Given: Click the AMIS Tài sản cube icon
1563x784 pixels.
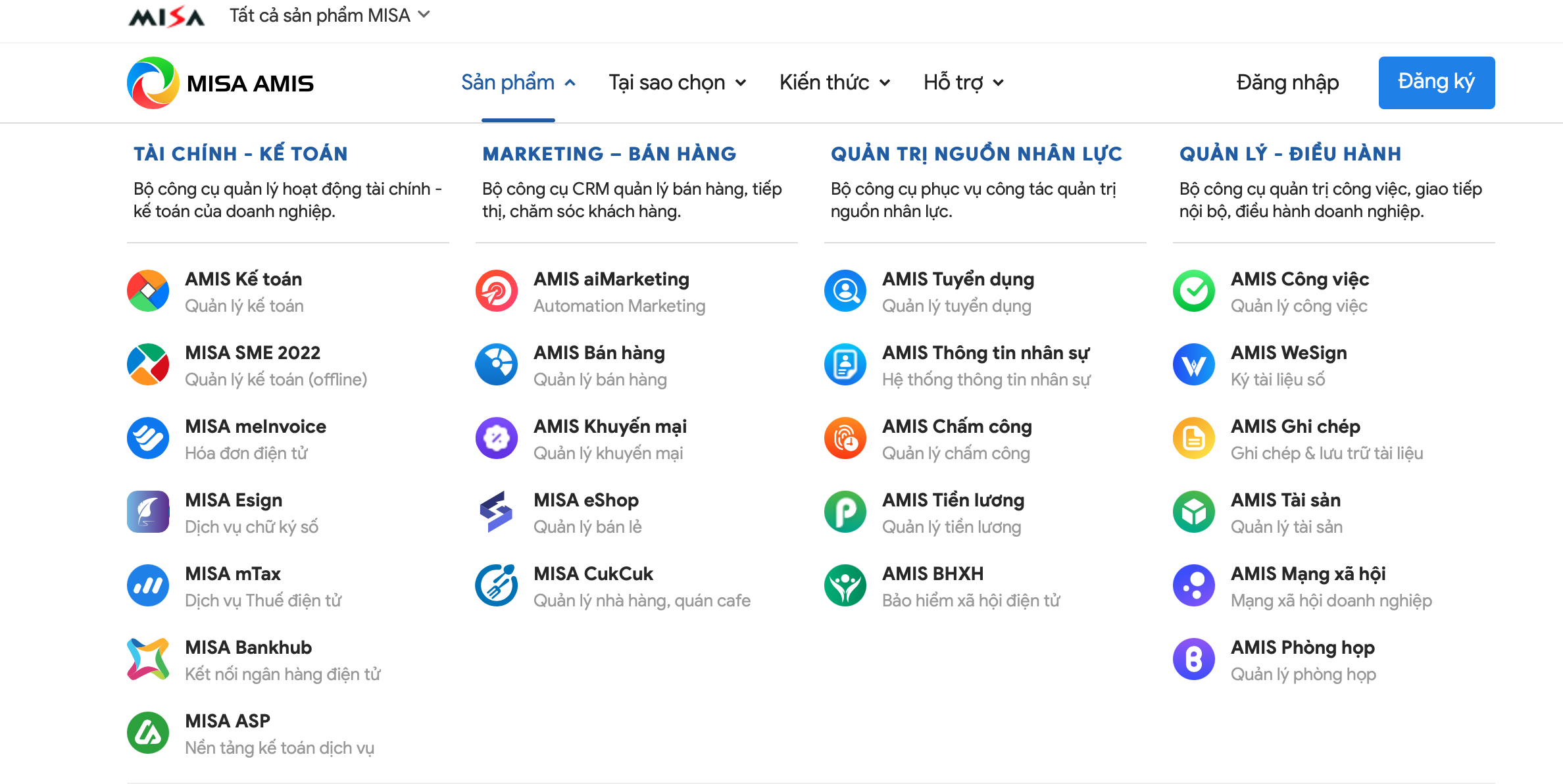Looking at the screenshot, I should 1194,512.
